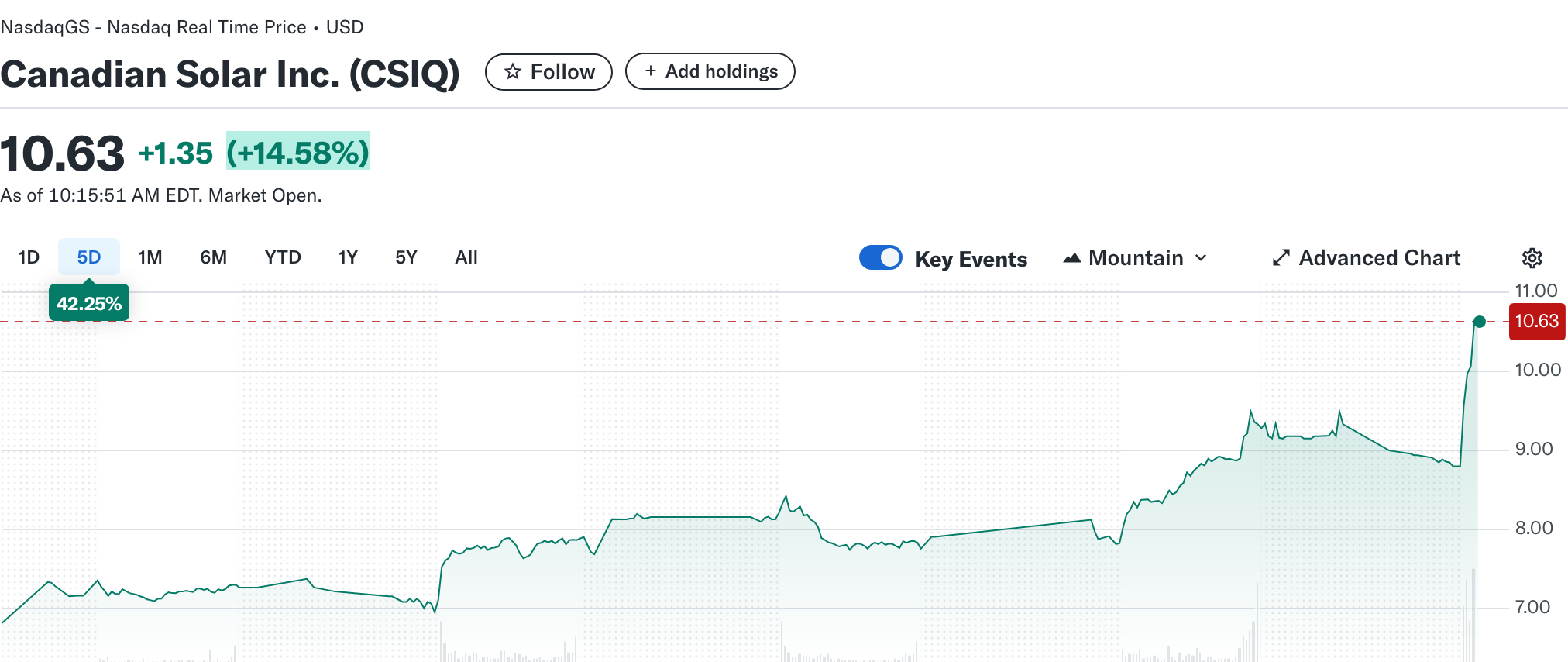Click the star icon in Follow button

(x=512, y=72)
